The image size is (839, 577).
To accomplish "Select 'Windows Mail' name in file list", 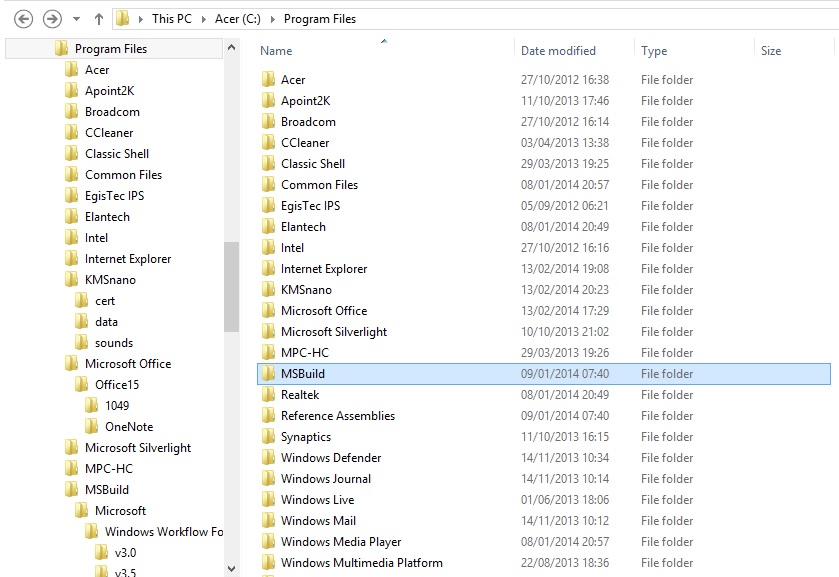I will [318, 521].
